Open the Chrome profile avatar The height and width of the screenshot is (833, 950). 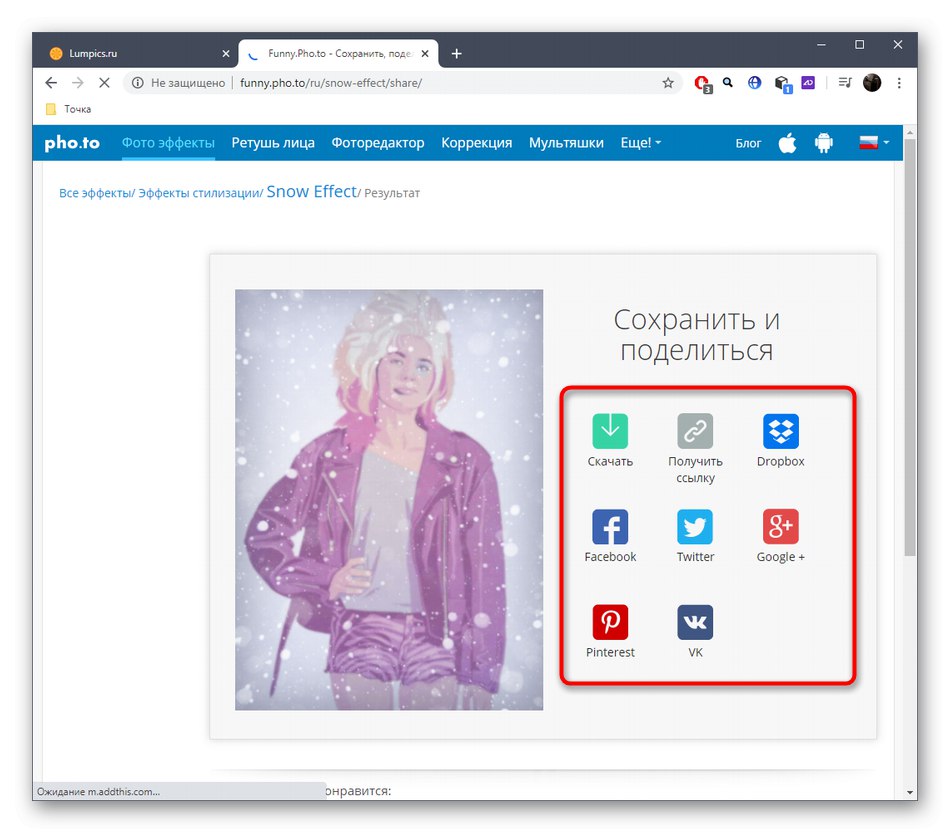click(x=872, y=82)
